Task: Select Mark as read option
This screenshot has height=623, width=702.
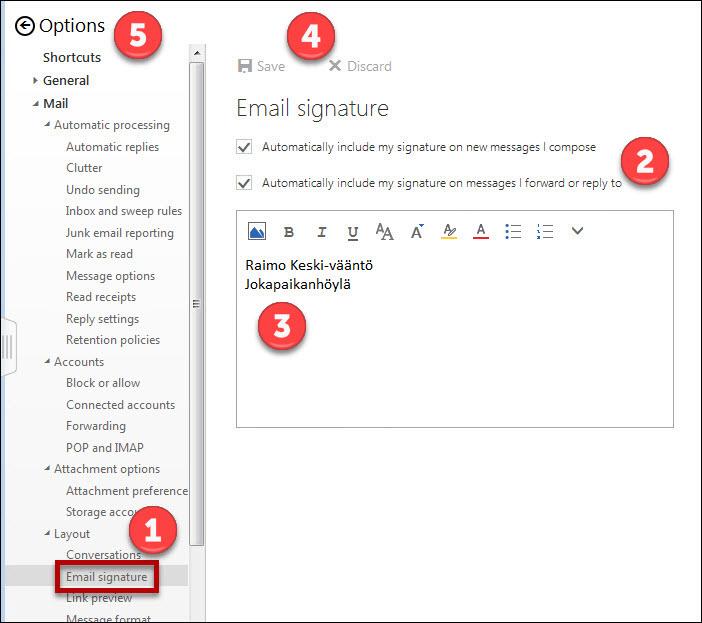Action: [x=99, y=254]
